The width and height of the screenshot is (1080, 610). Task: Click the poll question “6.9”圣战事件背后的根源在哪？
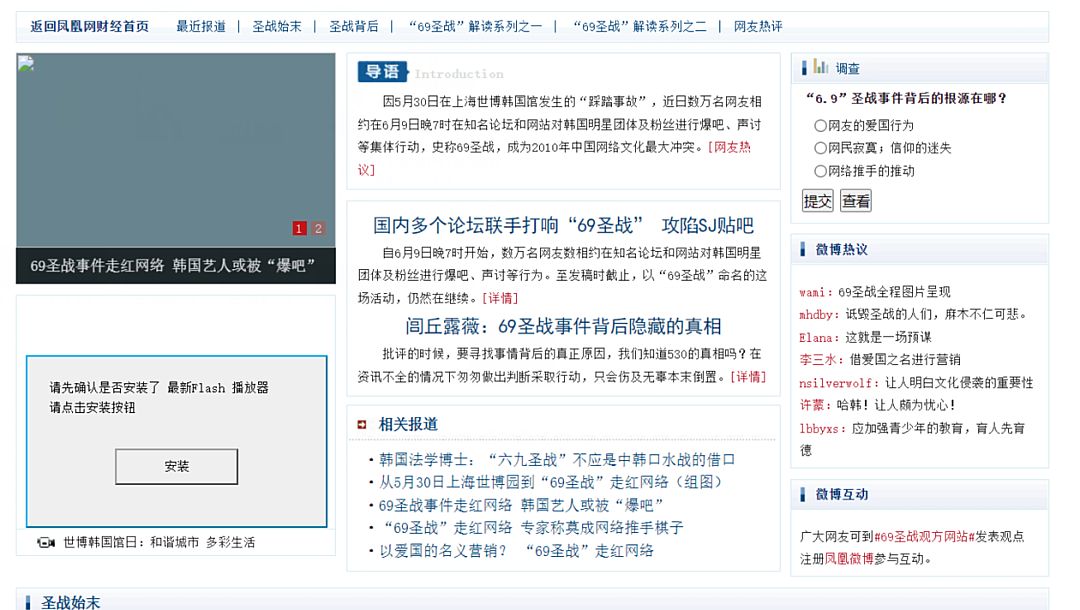click(906, 98)
